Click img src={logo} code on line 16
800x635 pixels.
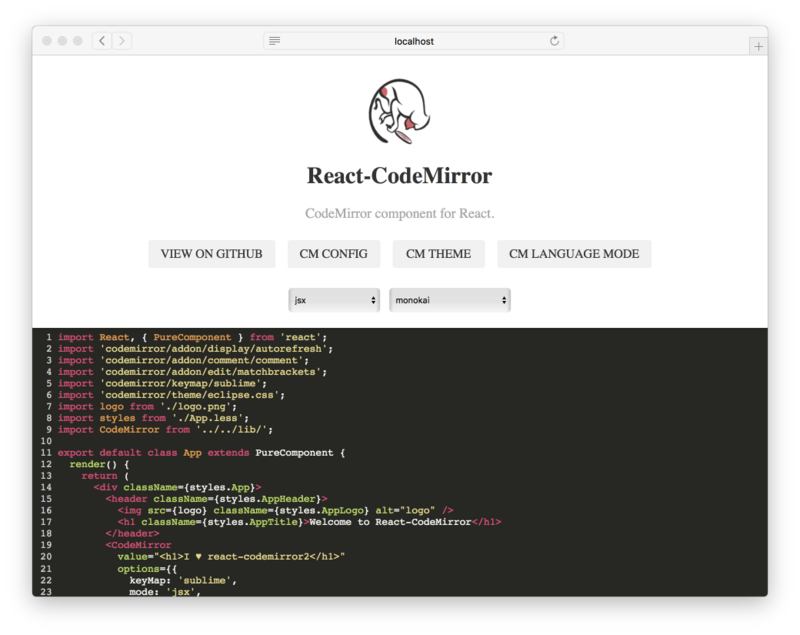pos(286,511)
